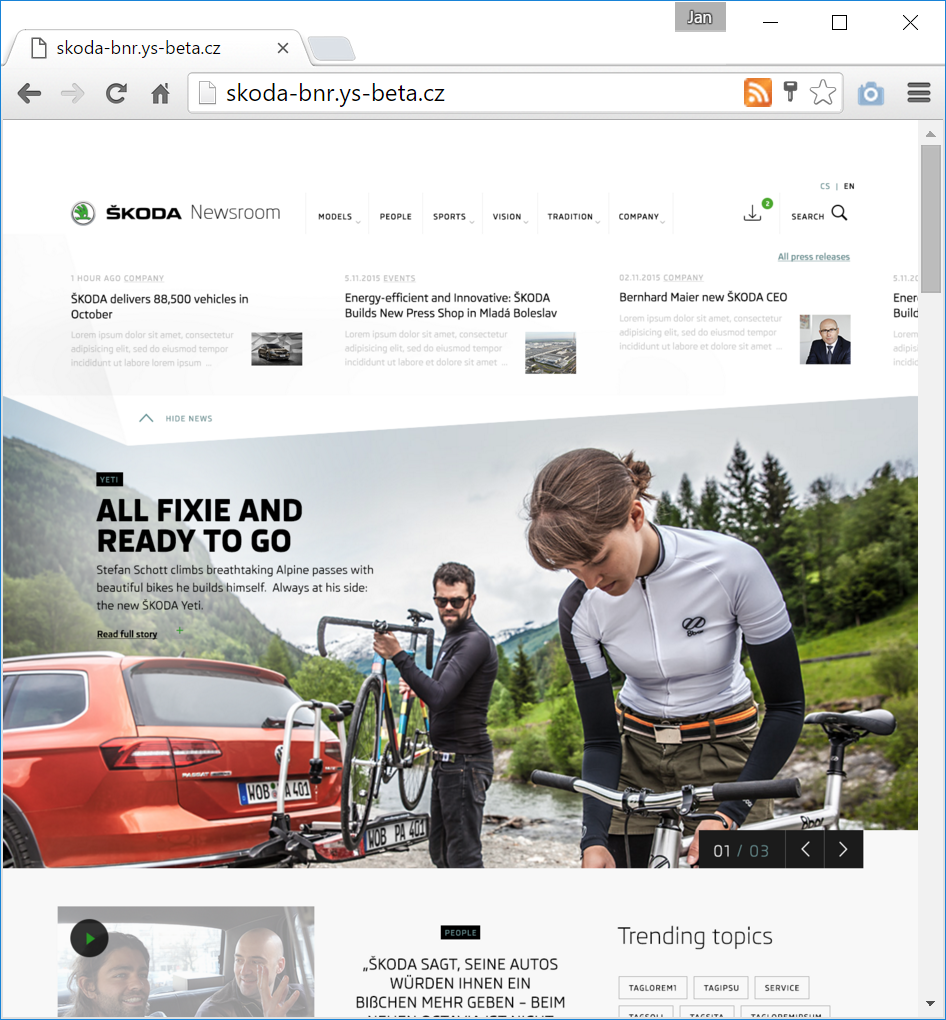Open the New Press Shop article headline
946x1020 pixels.
click(x=451, y=305)
